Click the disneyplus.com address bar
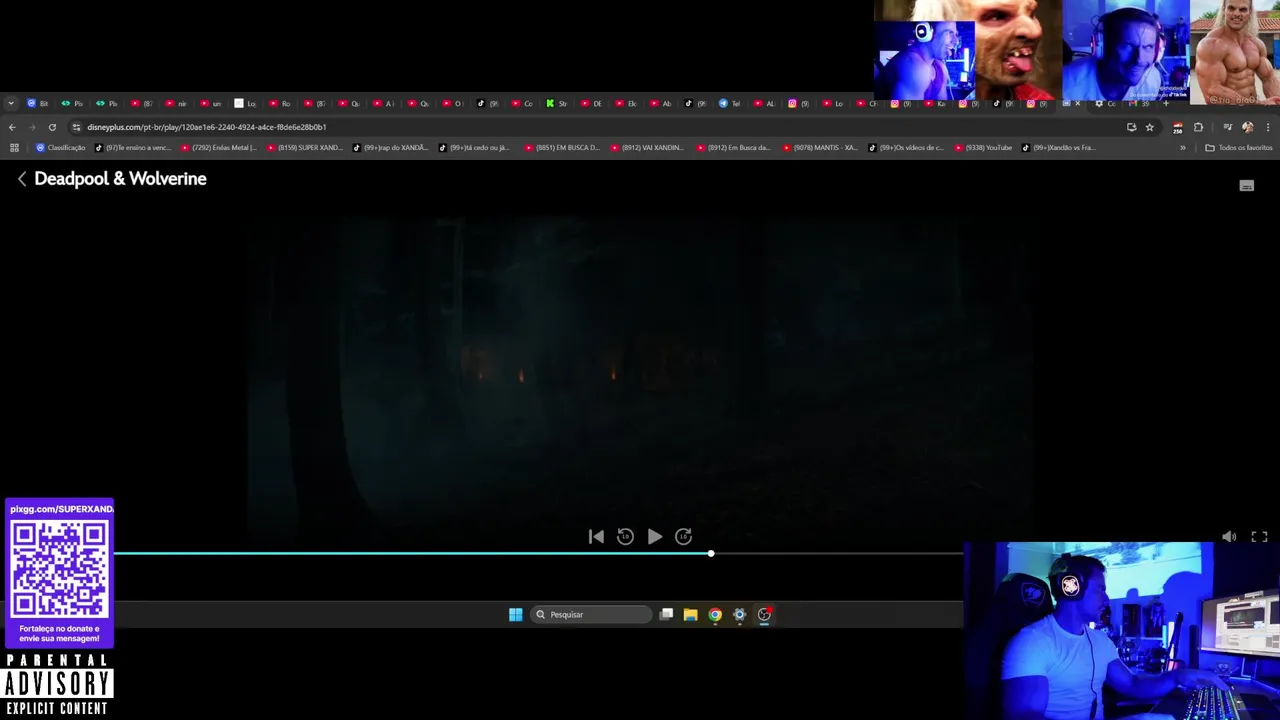 (x=600, y=127)
